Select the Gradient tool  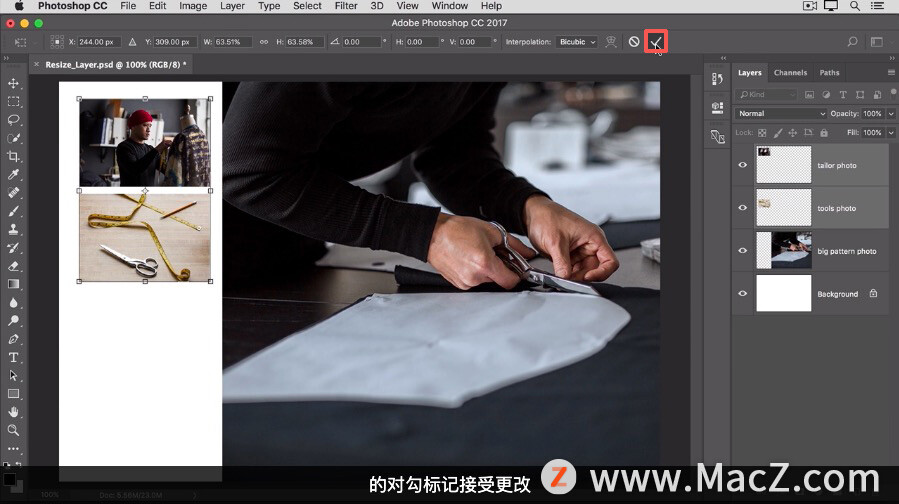click(x=13, y=284)
